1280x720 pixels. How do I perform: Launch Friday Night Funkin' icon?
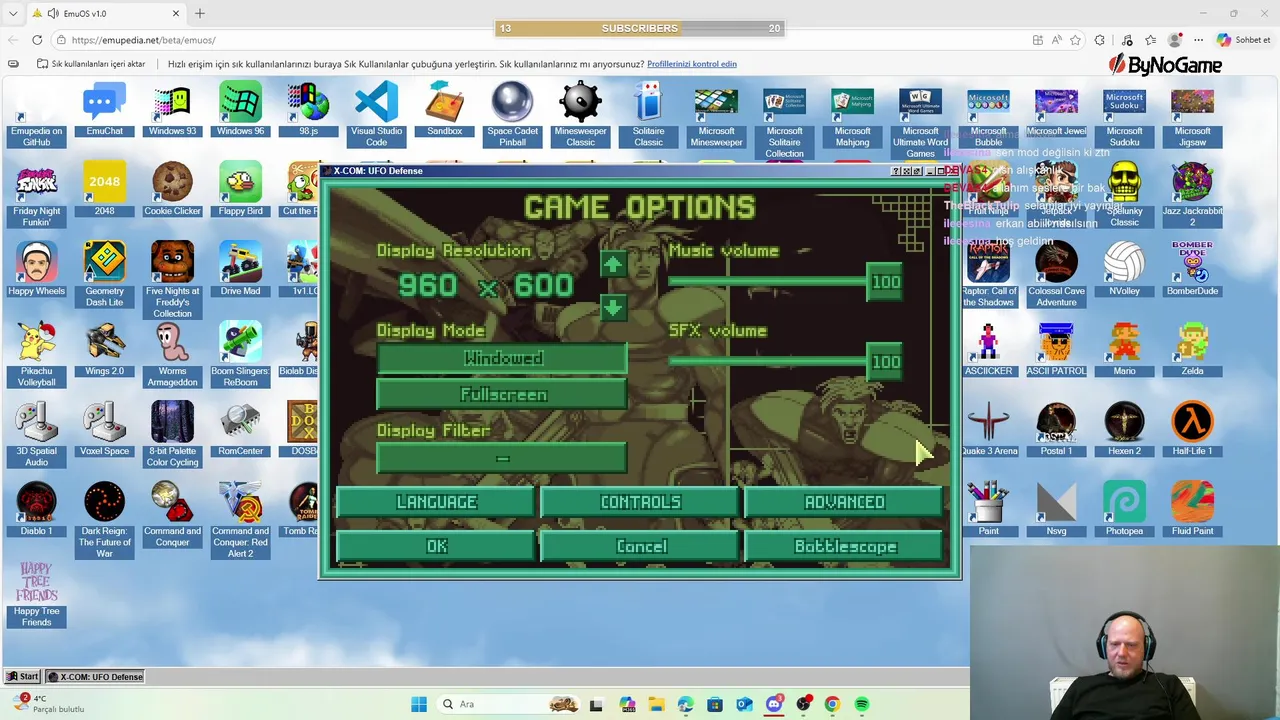[37, 195]
